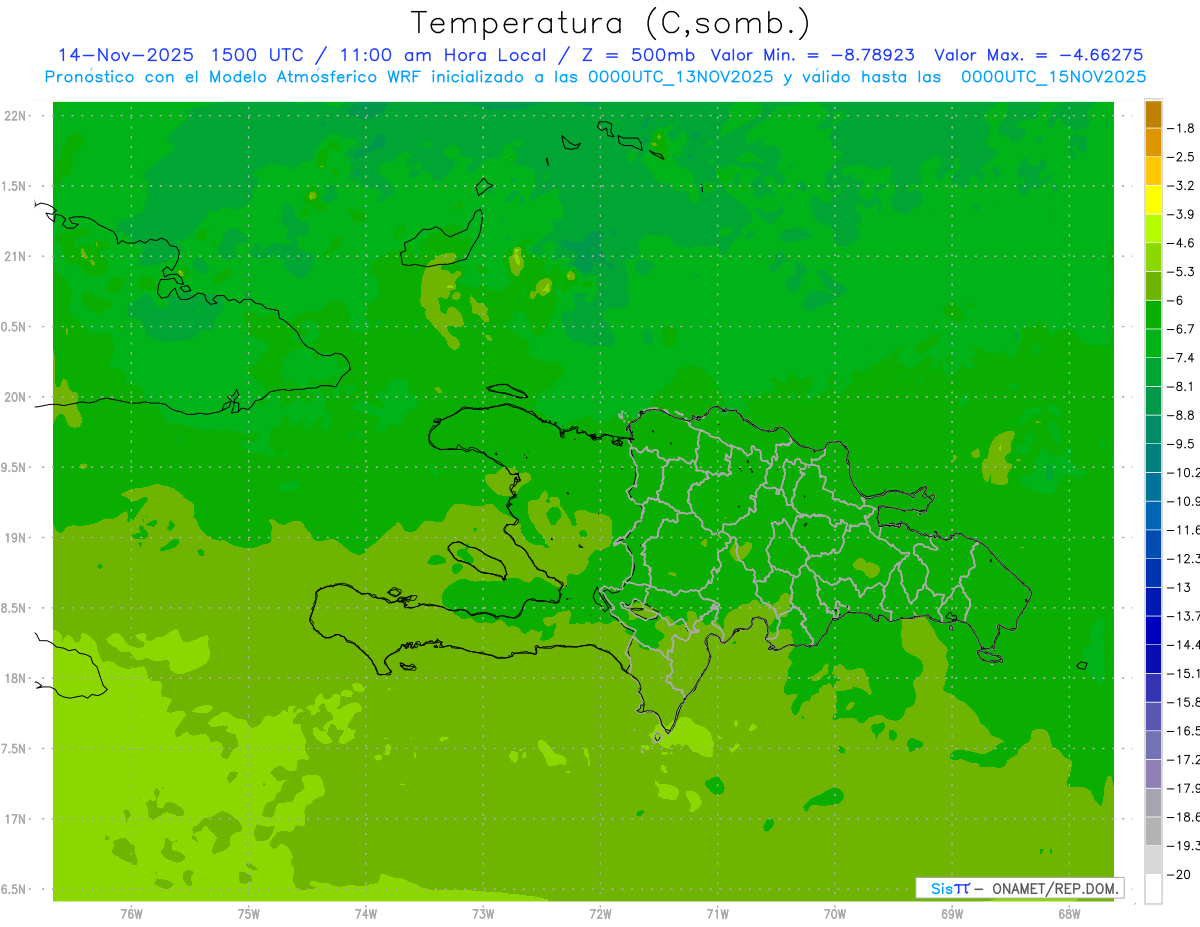1200x927 pixels.
Task: Click the '0000UTC_15NOV2025' valid-until timestamp
Action: click(1053, 77)
